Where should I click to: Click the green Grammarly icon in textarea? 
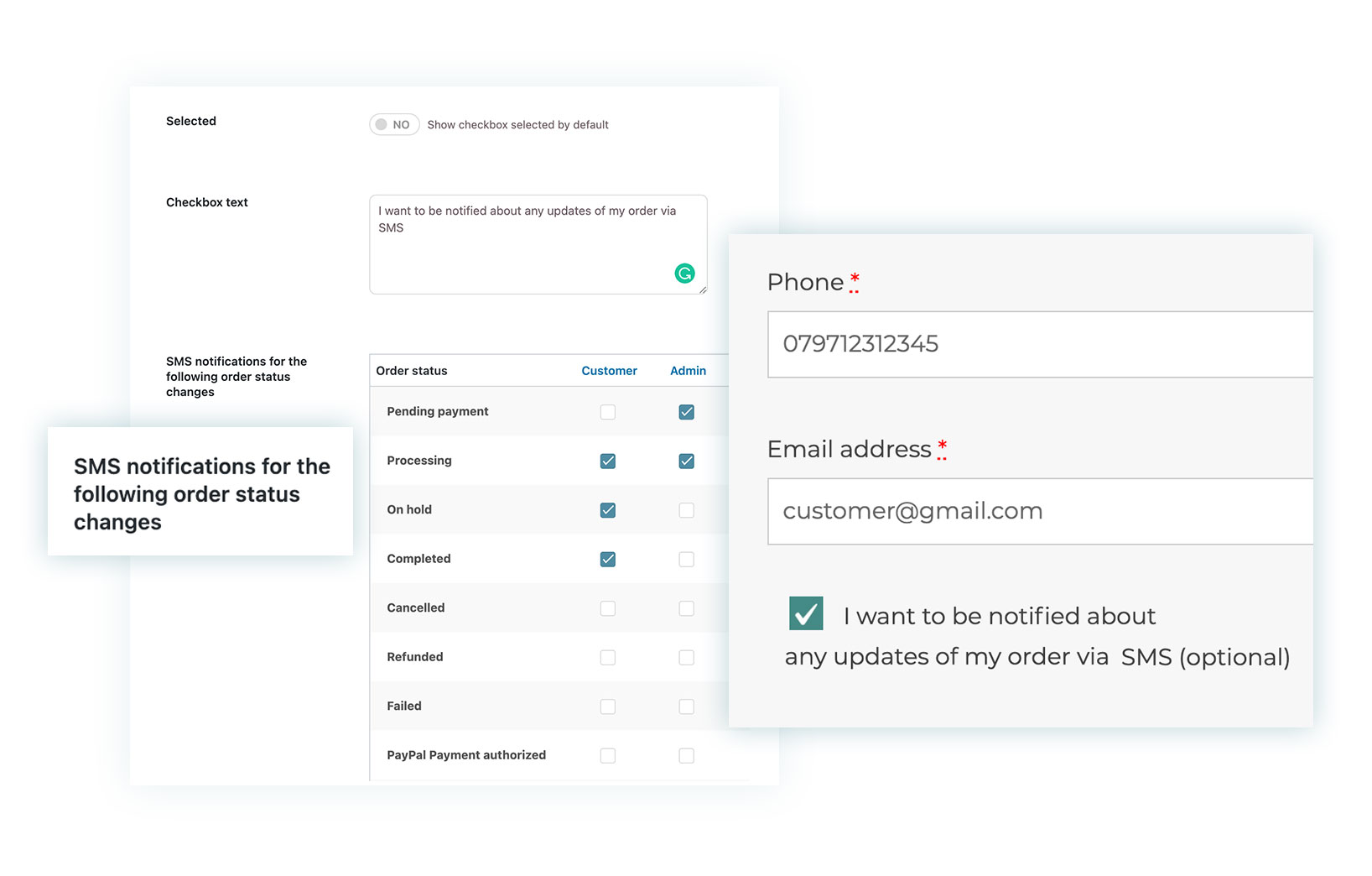click(684, 274)
